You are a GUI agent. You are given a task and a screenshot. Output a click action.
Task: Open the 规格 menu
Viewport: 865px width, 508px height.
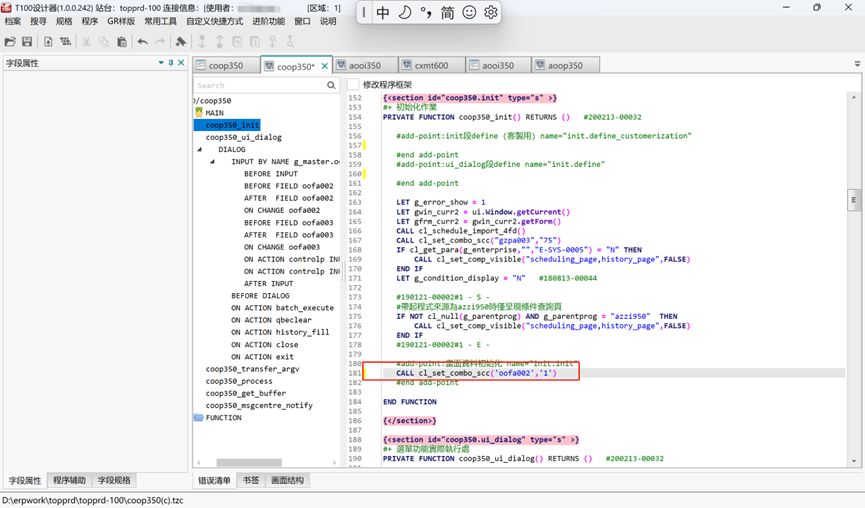click(64, 22)
